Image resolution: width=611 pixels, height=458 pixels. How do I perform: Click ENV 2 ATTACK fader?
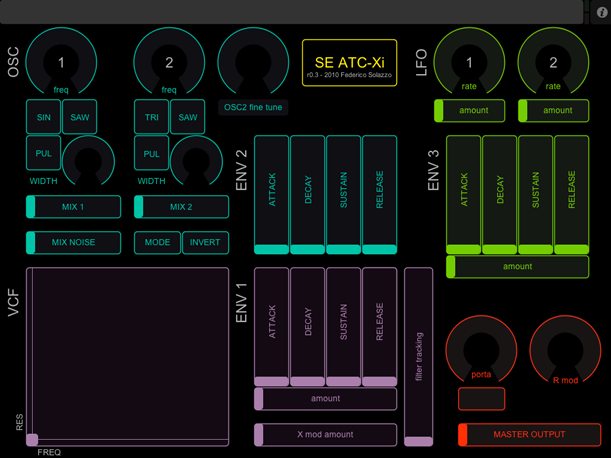(272, 195)
